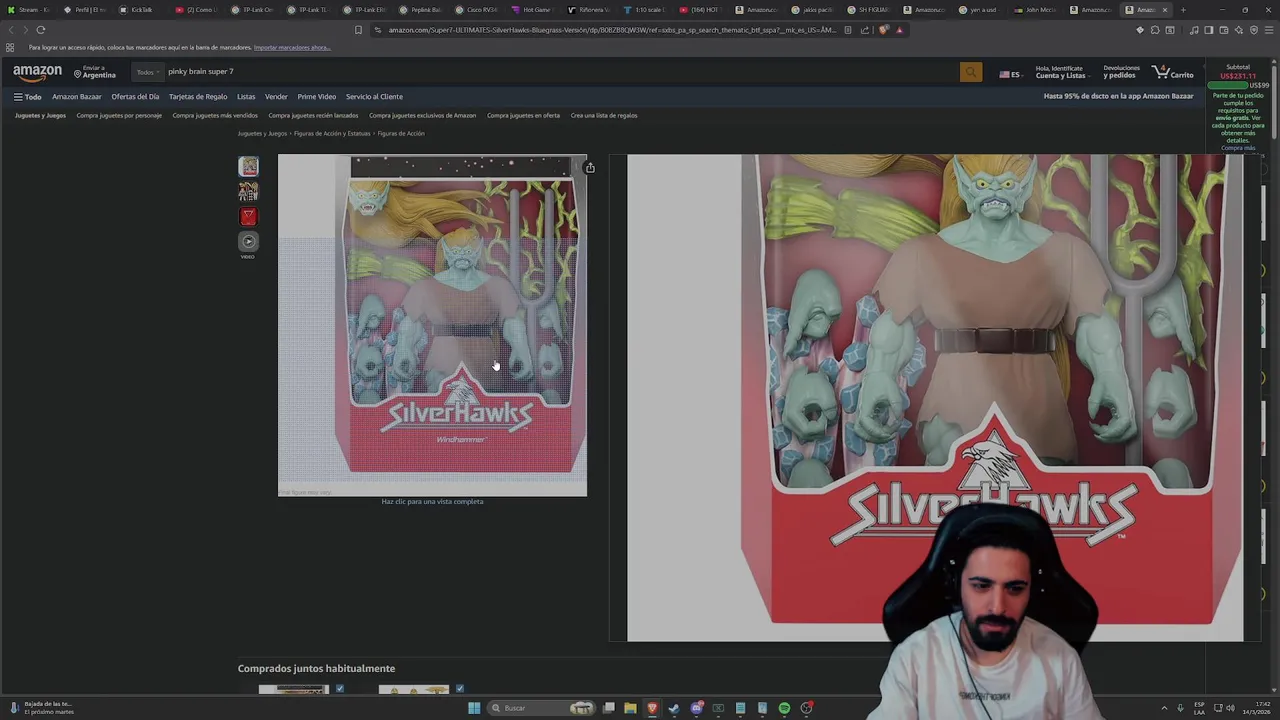
Task: Open Spotify from the taskbar
Action: tap(784, 708)
